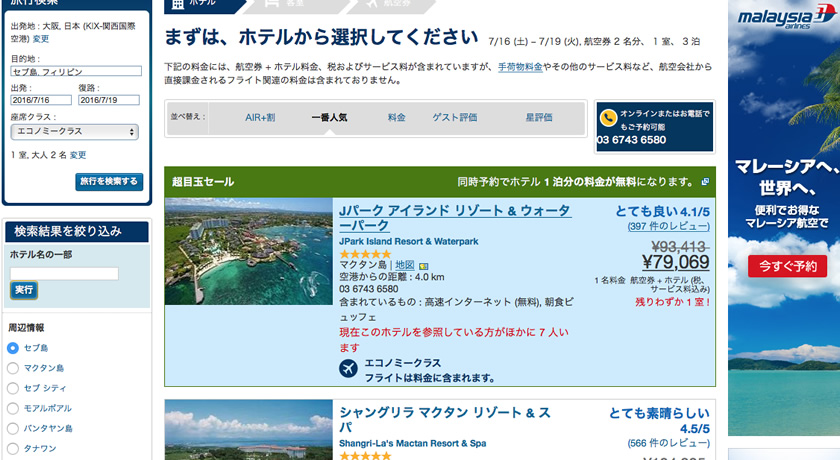Click ホテル名の一部 text input
840x460 pixels.
tap(64, 274)
